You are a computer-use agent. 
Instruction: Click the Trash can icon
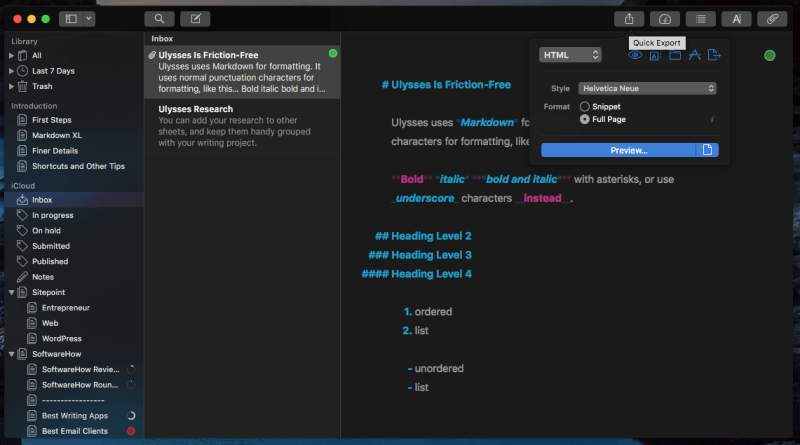coord(22,86)
